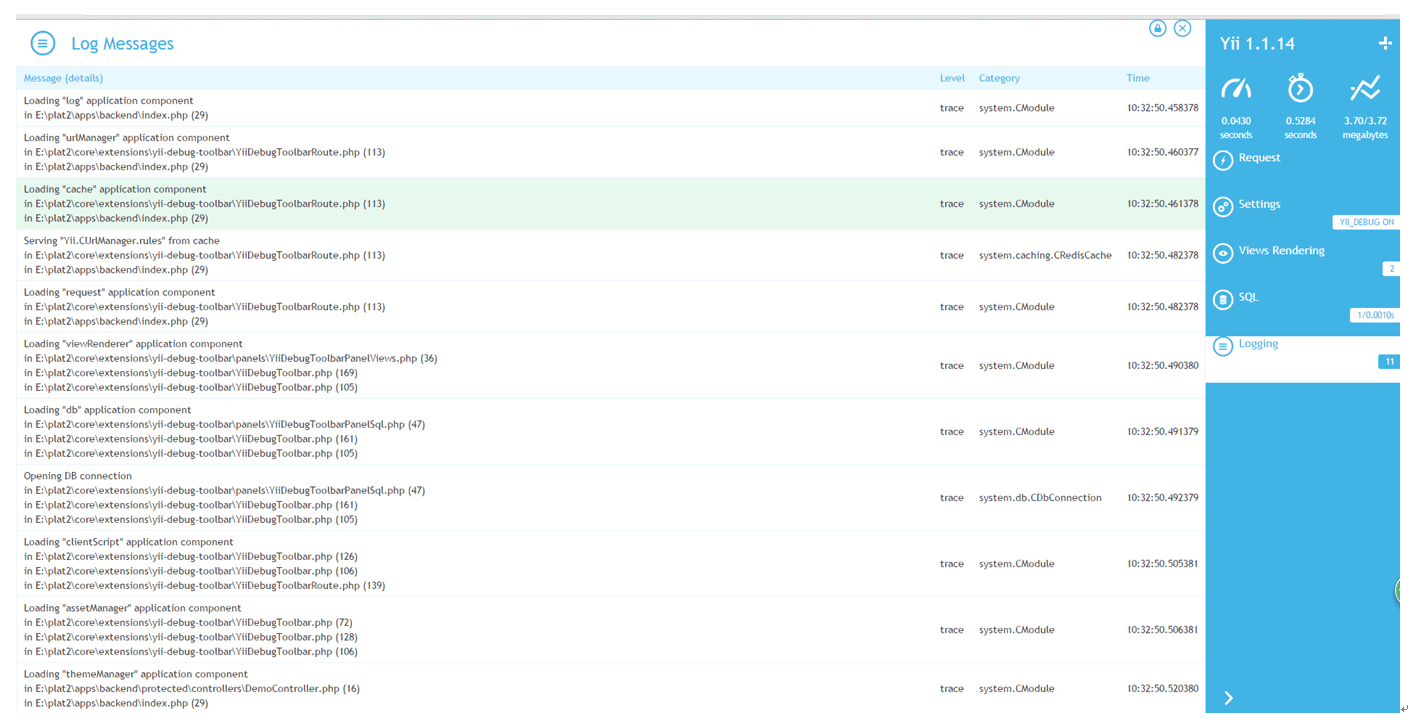
Task: Collapse toolbar with bottom chevron arrow
Action: (x=1229, y=698)
